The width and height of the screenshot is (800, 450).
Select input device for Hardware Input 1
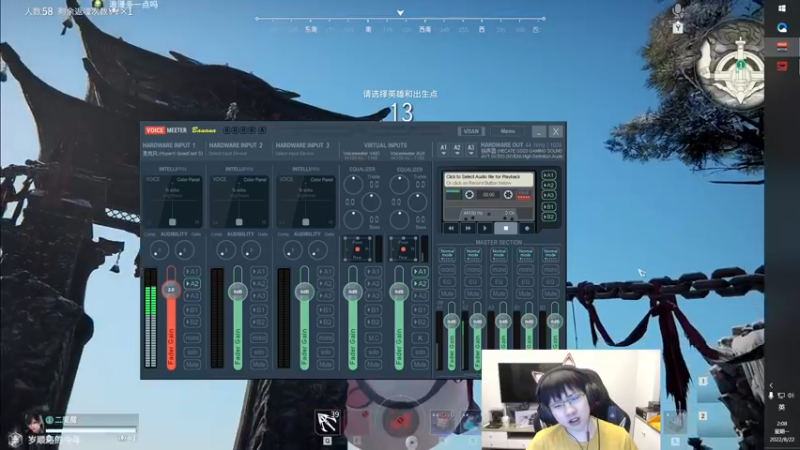tap(172, 154)
